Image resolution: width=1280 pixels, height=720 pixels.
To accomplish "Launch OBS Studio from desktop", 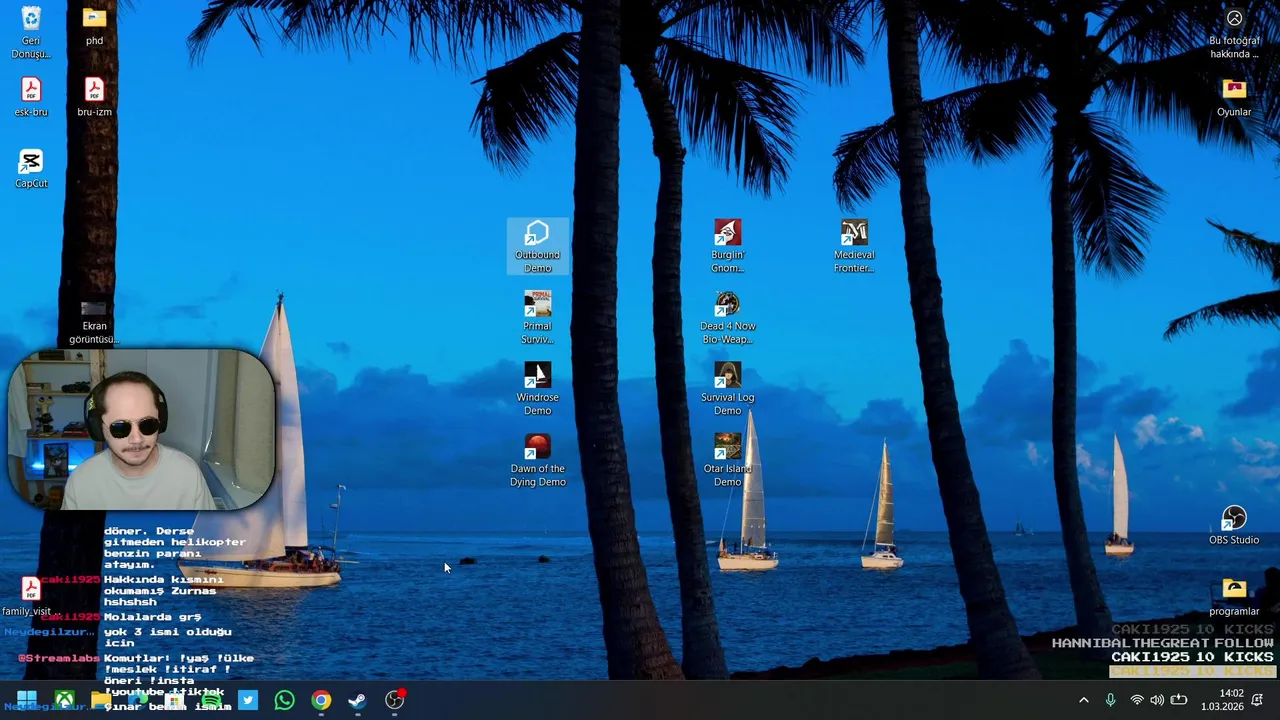I will (x=1234, y=525).
